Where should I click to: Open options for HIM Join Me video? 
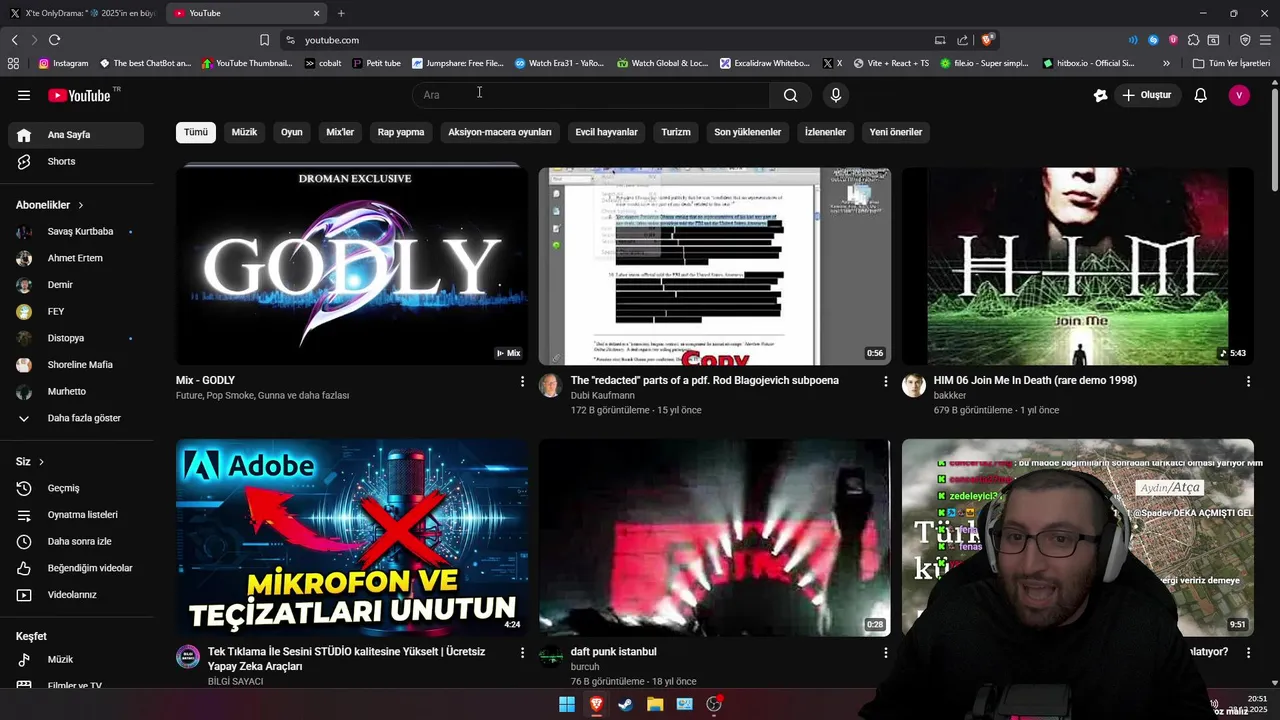click(x=1248, y=381)
